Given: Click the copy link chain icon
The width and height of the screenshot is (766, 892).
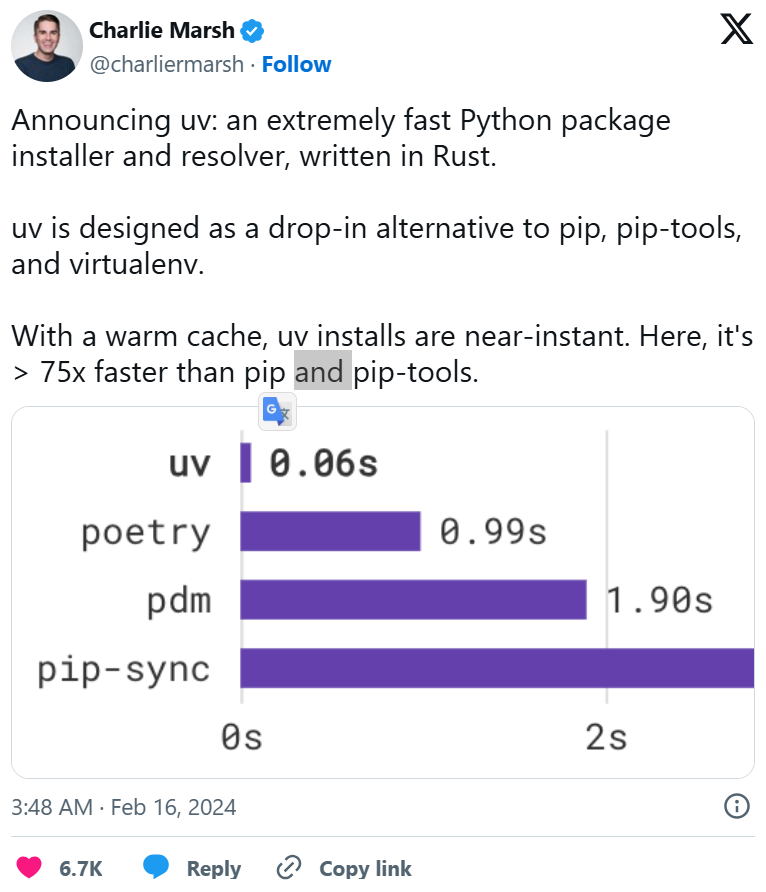Looking at the screenshot, I should pyautogui.click(x=288, y=868).
